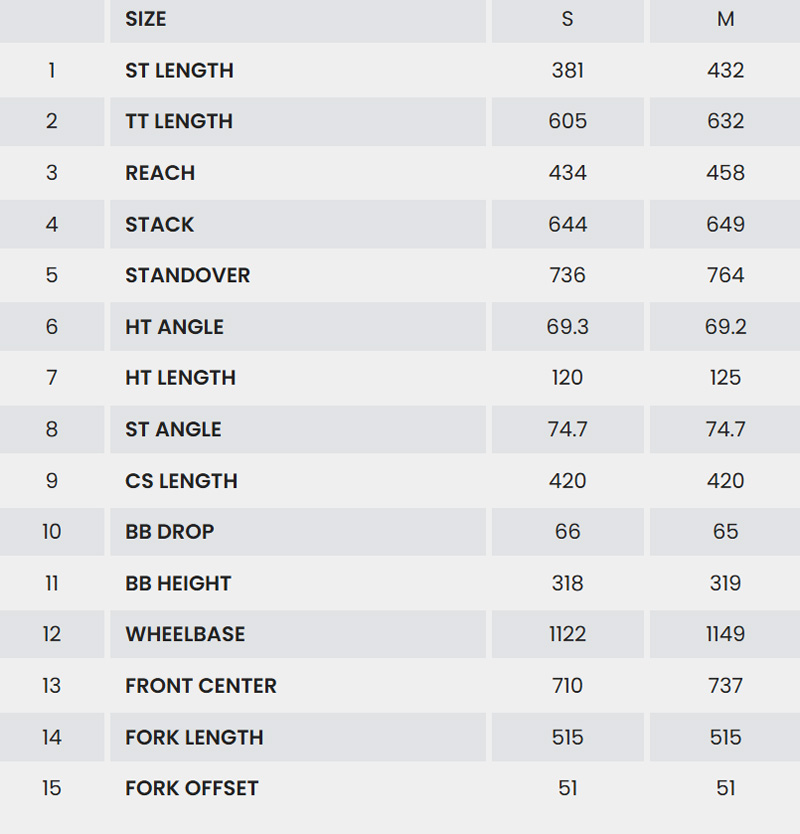Click the FORK OFFSET row label
This screenshot has width=800, height=834.
(191, 788)
